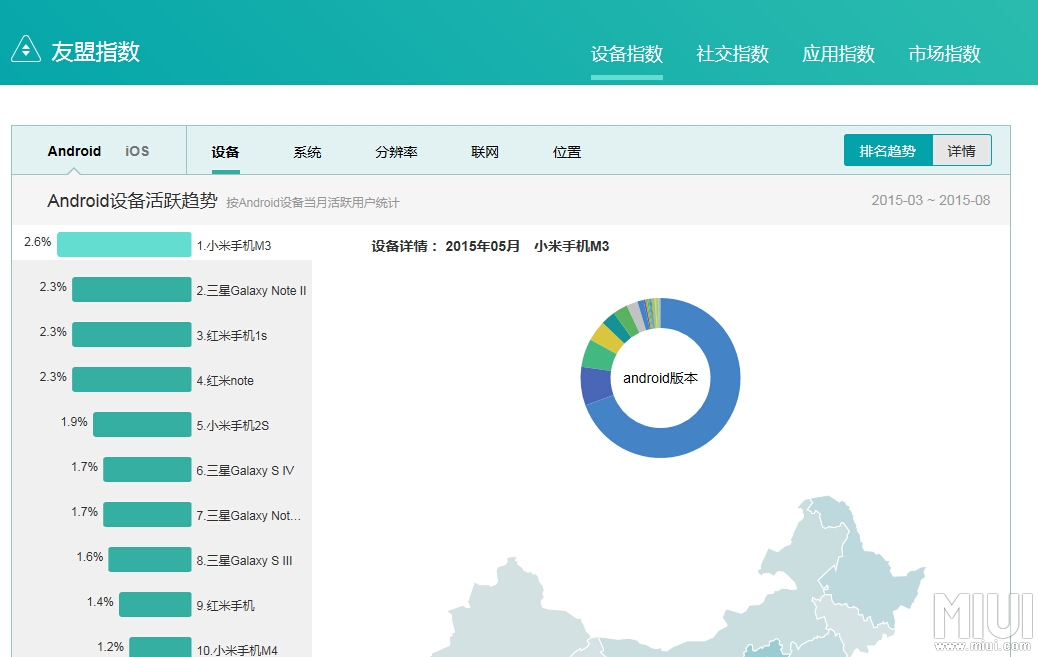Select 应用指数 in the top navigation

(x=838, y=54)
